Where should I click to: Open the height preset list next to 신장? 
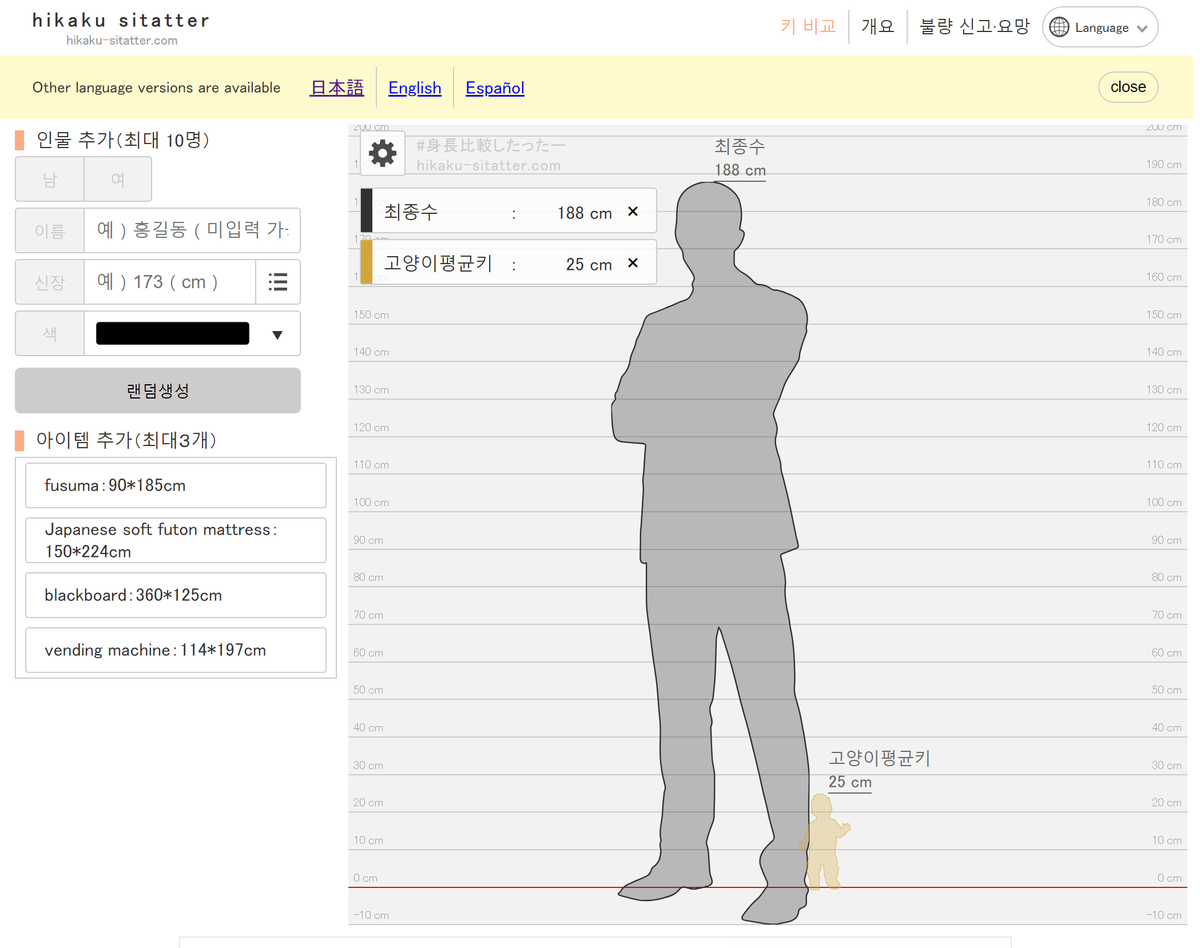[x=278, y=281]
